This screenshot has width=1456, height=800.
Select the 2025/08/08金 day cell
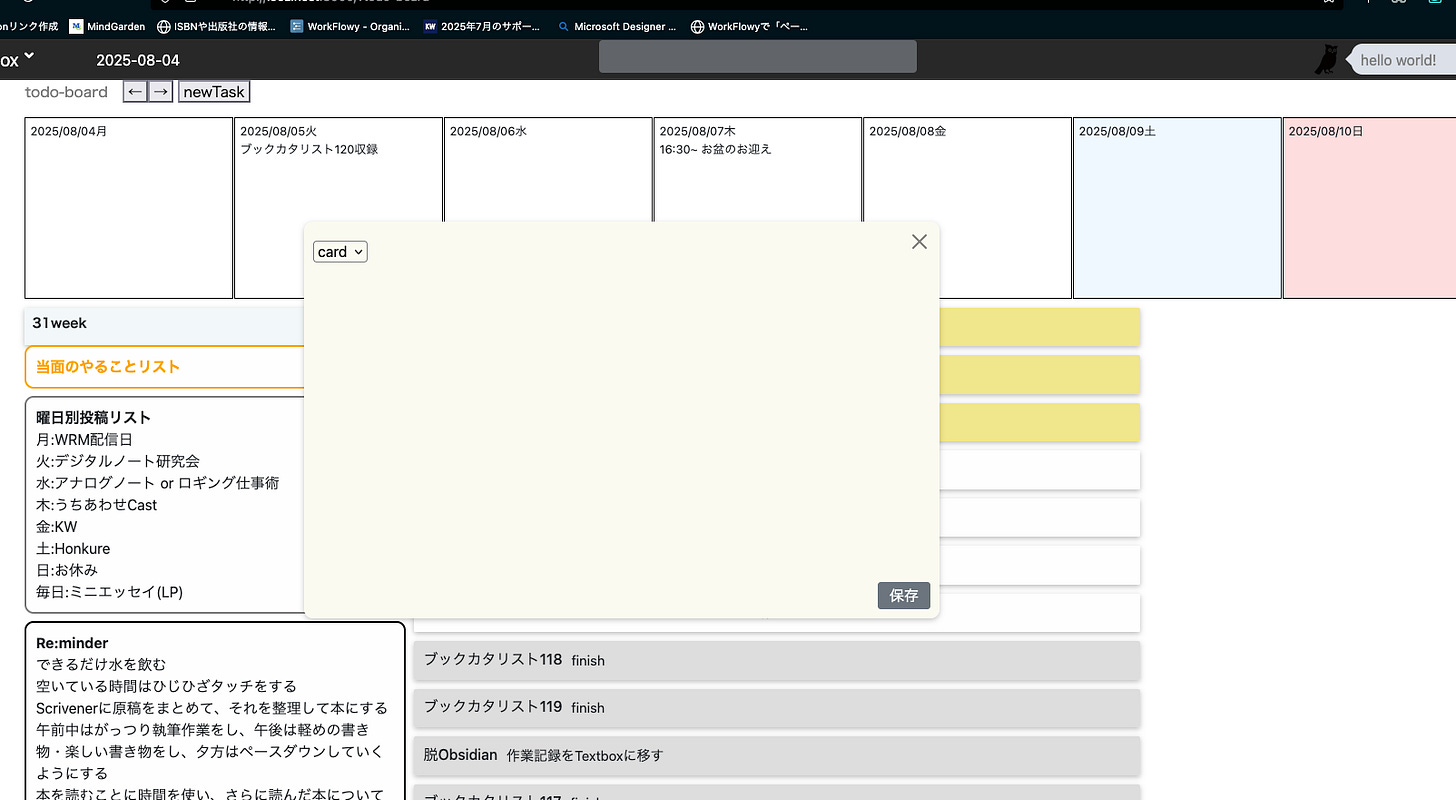coord(968,208)
